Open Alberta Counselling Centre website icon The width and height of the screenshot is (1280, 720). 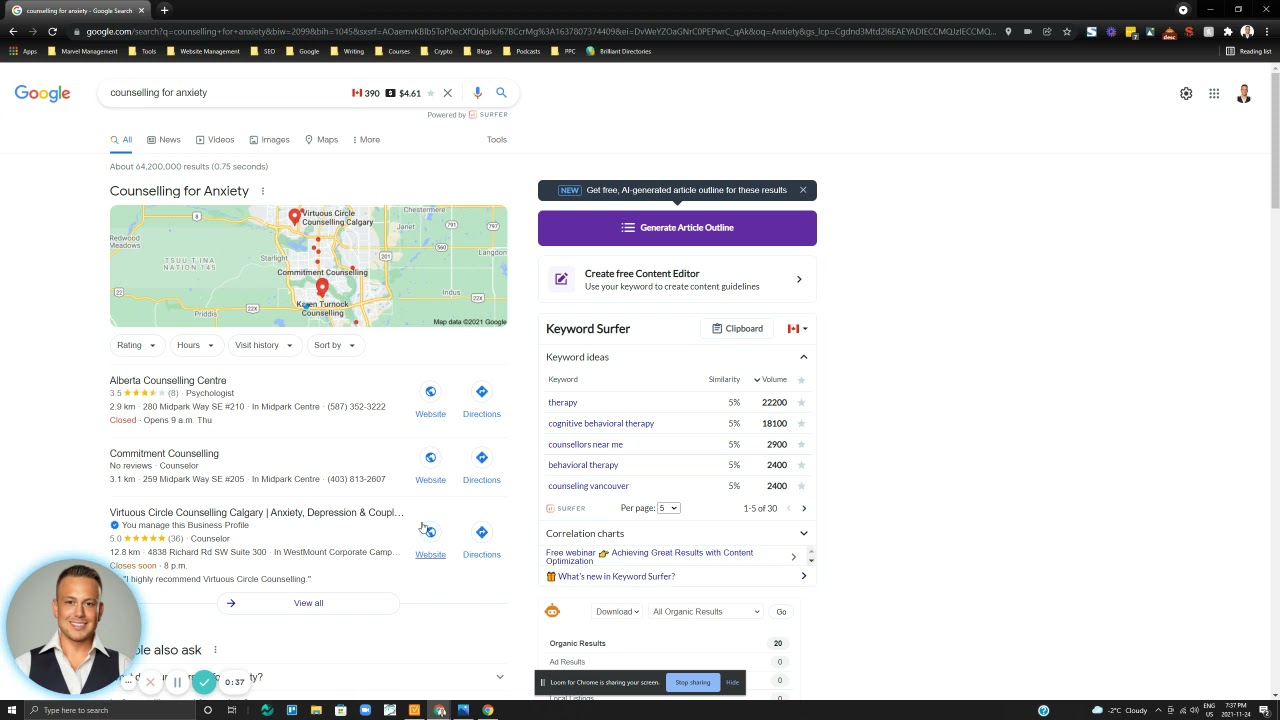tap(430, 392)
